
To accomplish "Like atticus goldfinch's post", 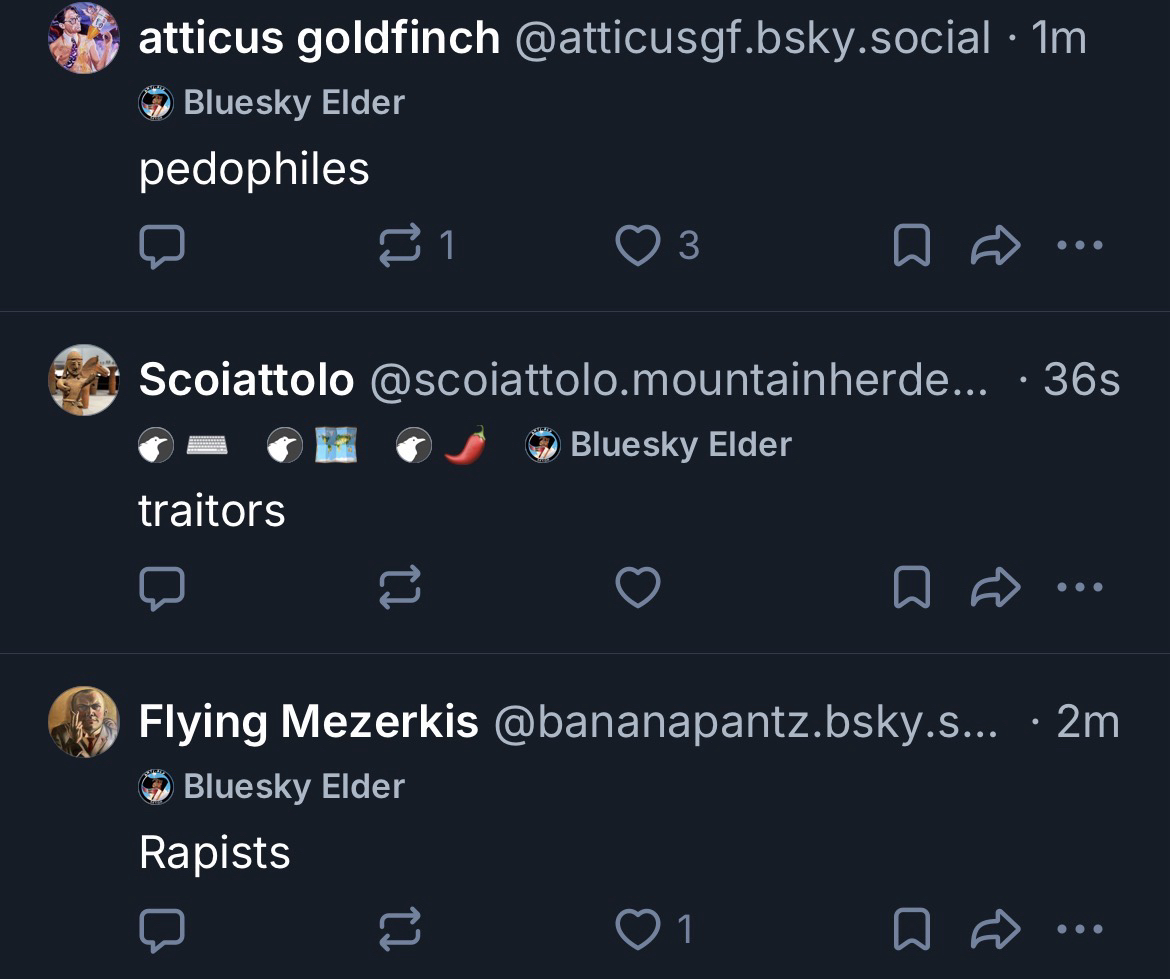I will [x=638, y=245].
